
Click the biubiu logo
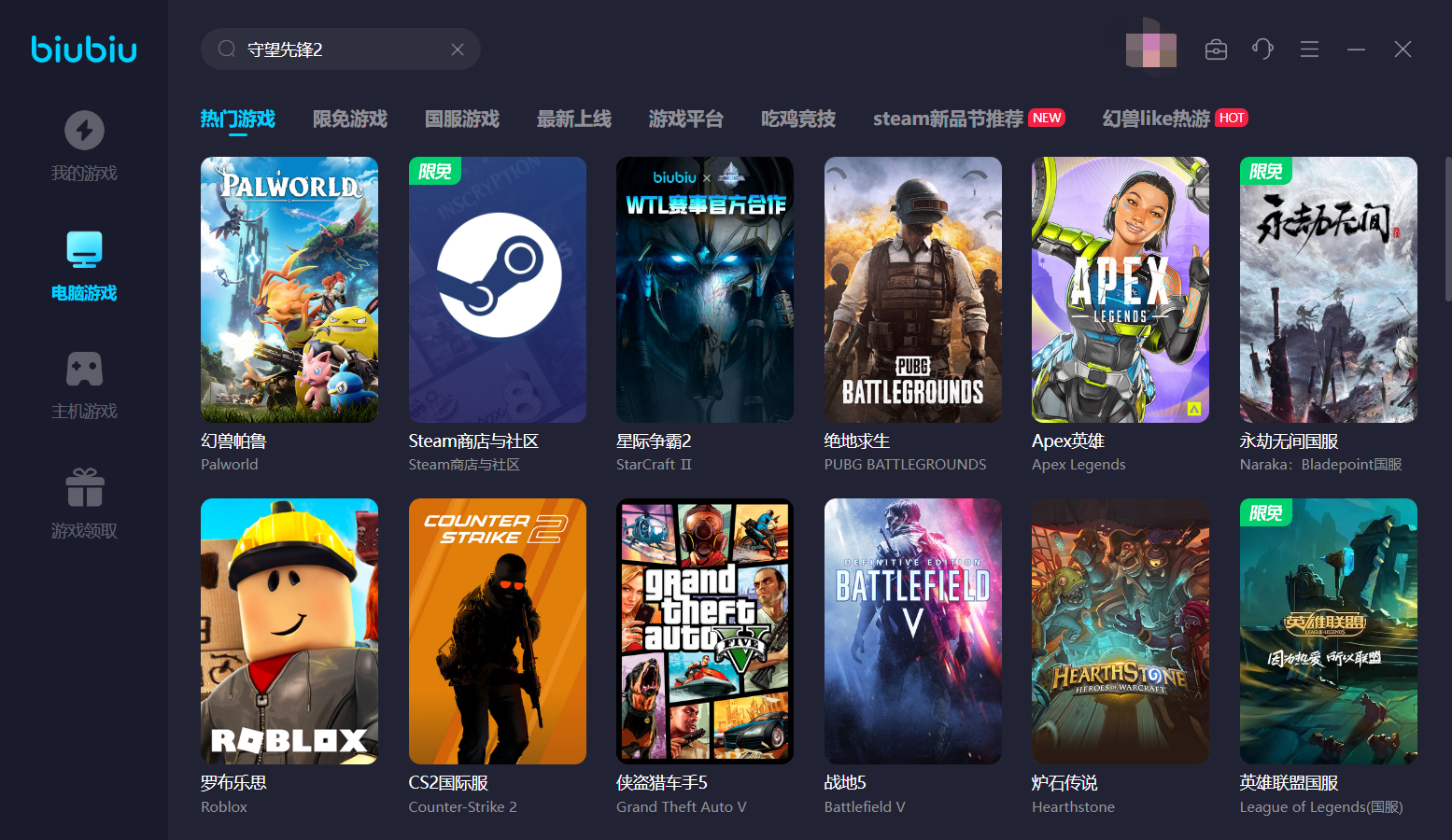click(x=84, y=49)
